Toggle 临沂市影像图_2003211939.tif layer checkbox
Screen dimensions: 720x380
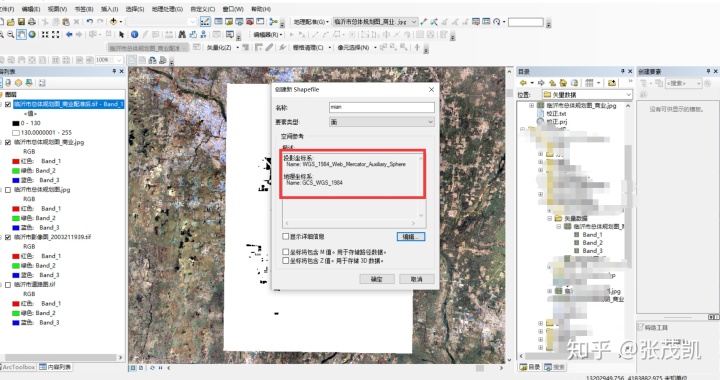click(8, 237)
